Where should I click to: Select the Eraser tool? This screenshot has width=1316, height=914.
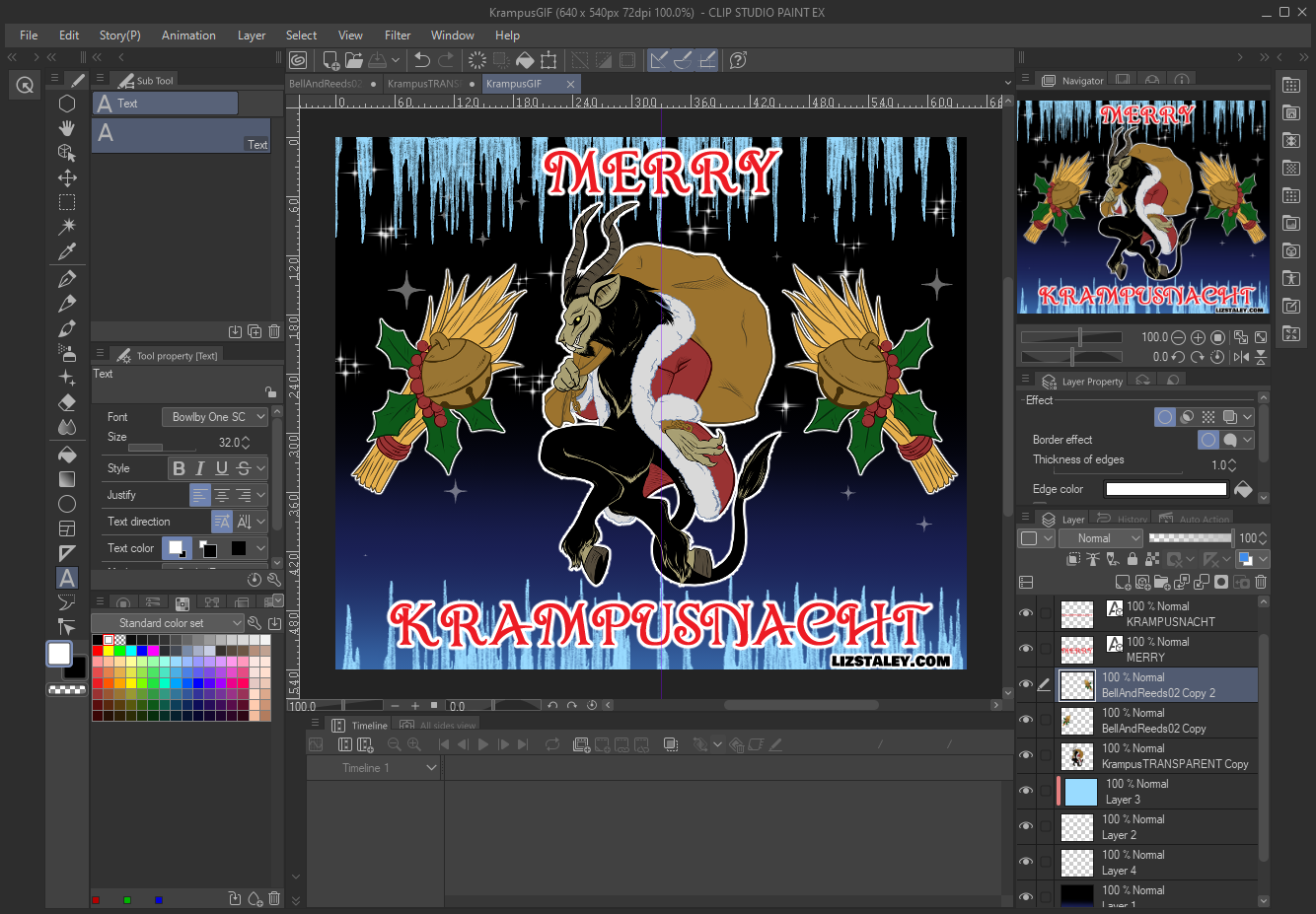[67, 402]
